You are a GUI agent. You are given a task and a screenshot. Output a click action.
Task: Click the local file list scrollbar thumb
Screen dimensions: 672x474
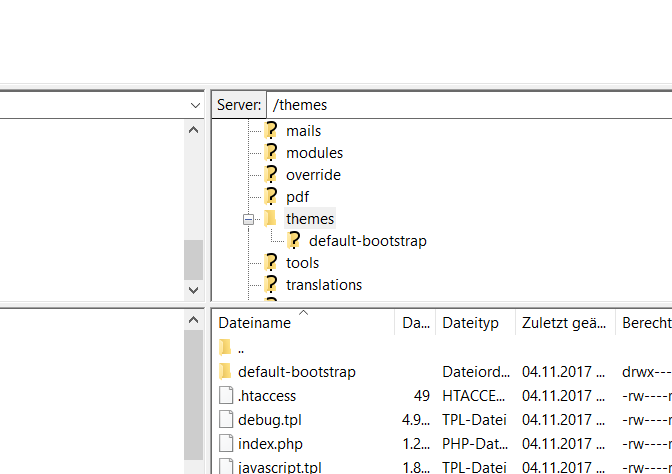click(x=193, y=395)
